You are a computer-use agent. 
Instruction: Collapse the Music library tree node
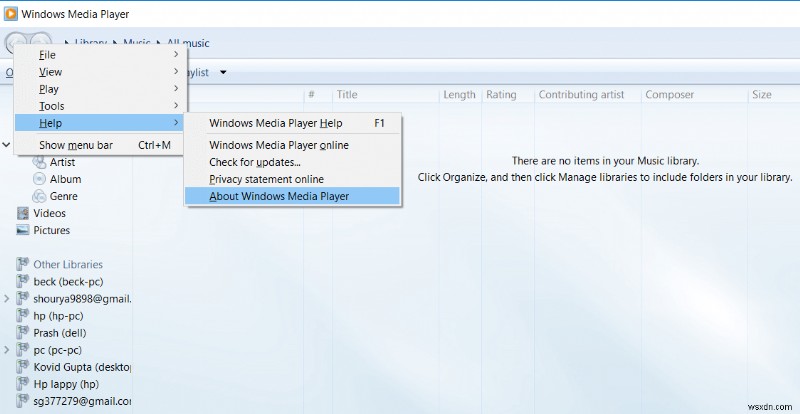(x=7, y=145)
